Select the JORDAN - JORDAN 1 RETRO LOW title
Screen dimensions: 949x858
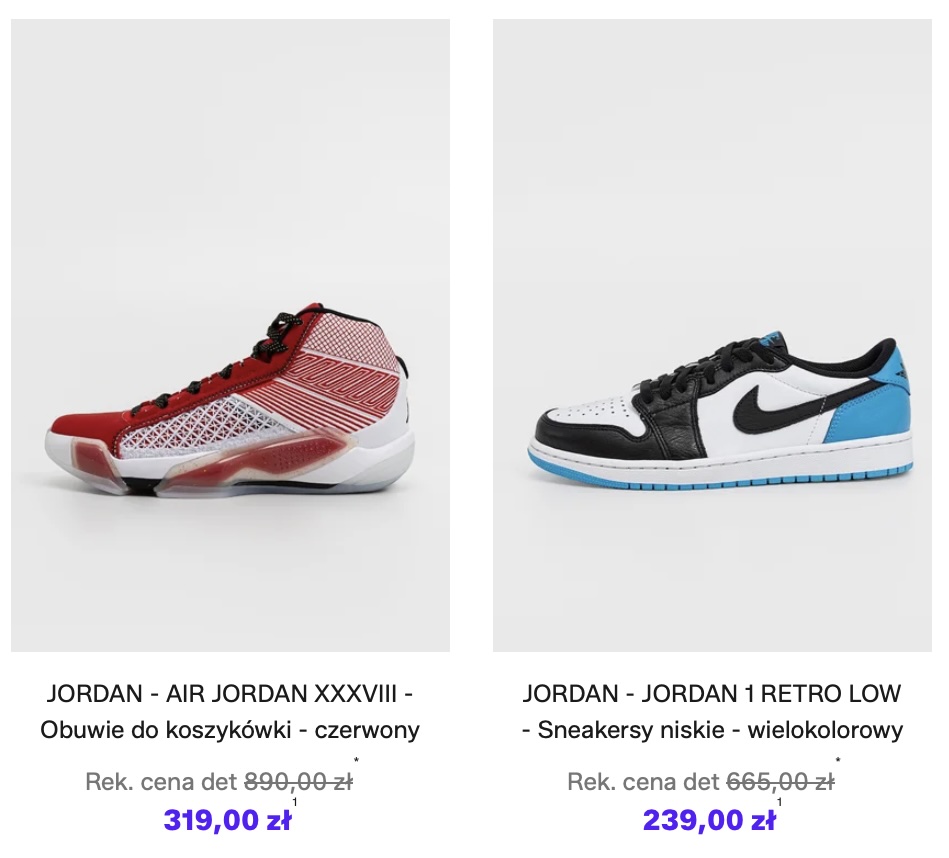point(712,693)
